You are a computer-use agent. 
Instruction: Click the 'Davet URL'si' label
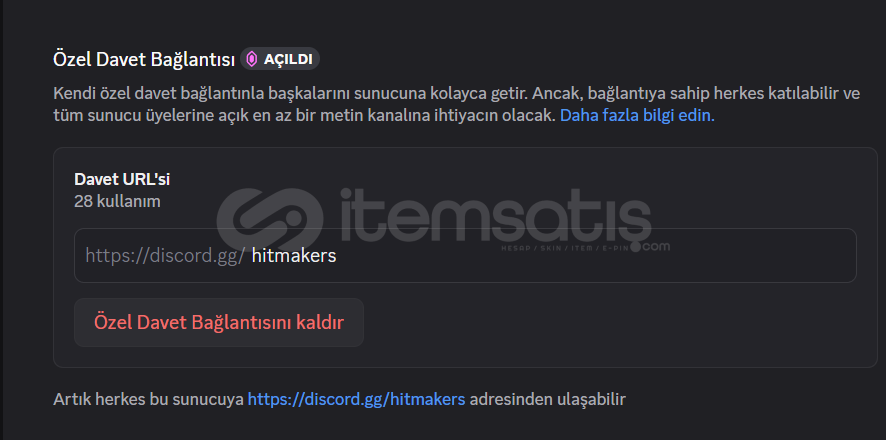(122, 180)
